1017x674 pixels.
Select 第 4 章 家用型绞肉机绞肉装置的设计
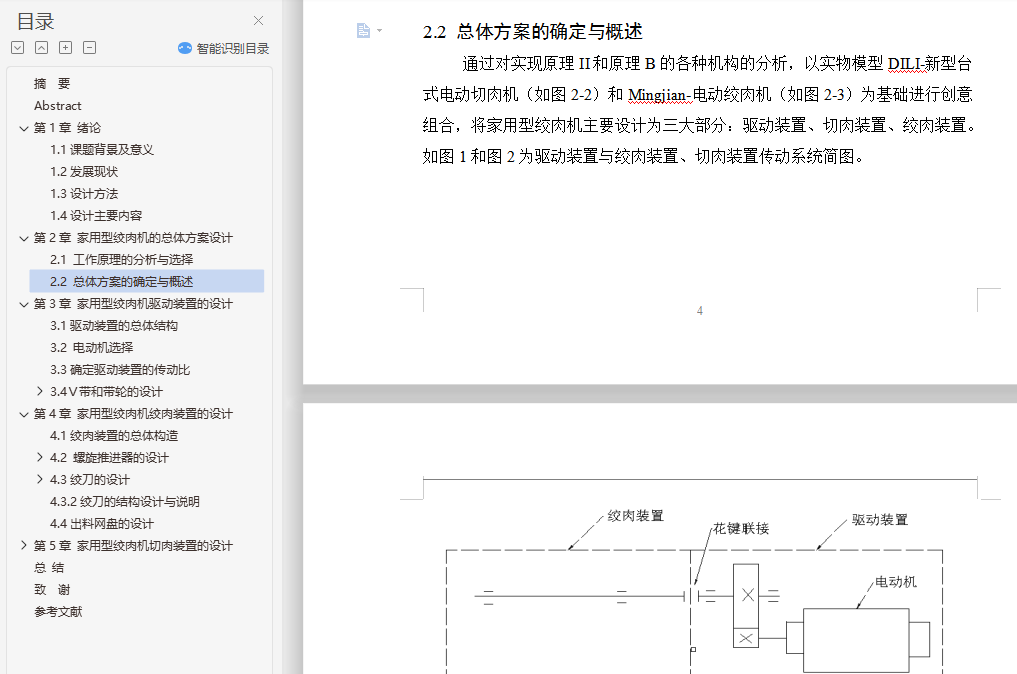(x=133, y=414)
